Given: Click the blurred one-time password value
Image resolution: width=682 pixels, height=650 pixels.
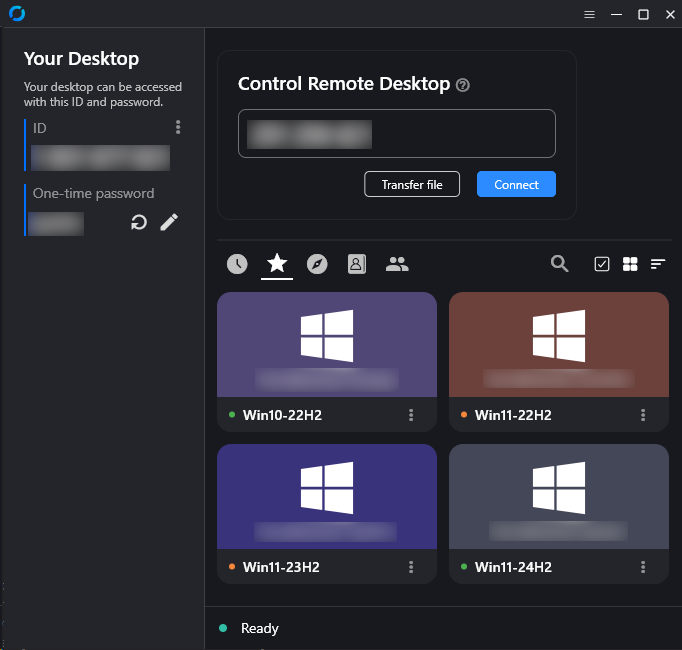Looking at the screenshot, I should (x=56, y=224).
